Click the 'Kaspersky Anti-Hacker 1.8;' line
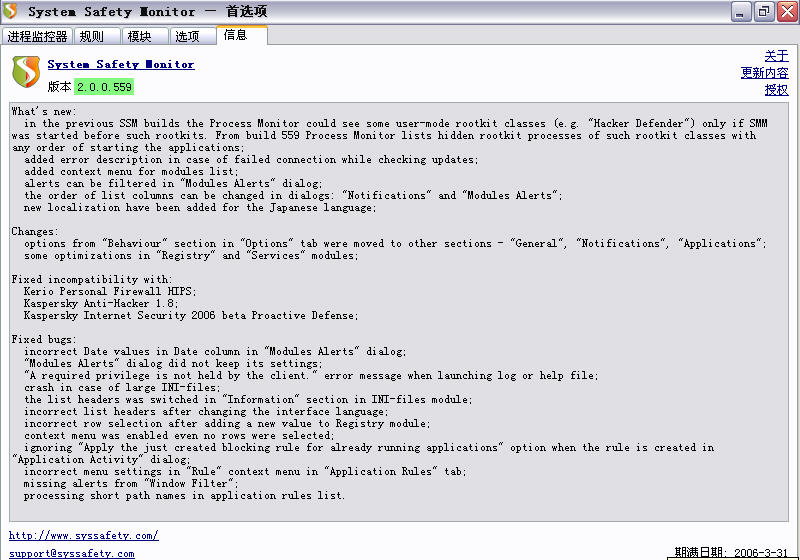The width and height of the screenshot is (800, 560). point(101,303)
